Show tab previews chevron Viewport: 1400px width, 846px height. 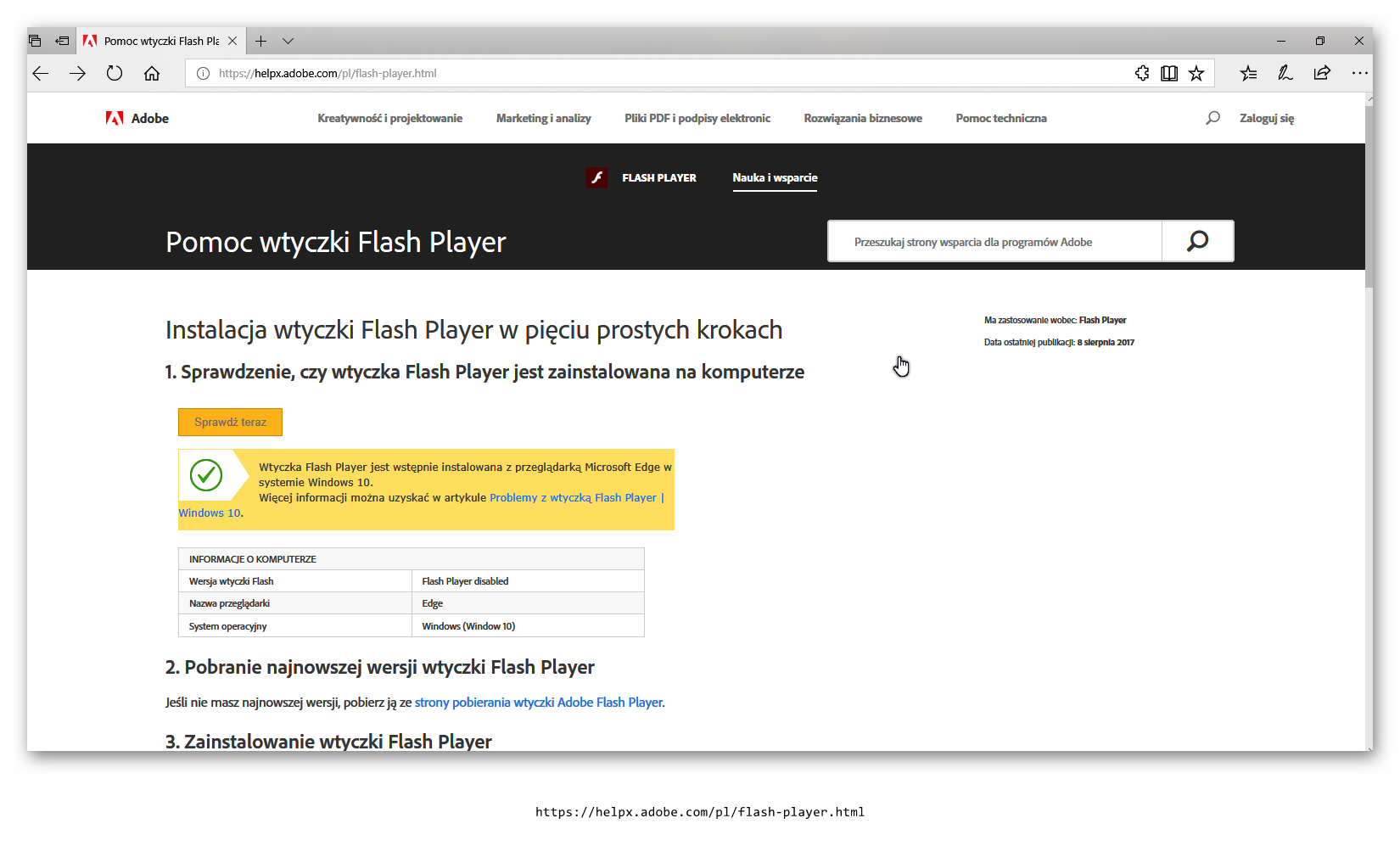(288, 41)
